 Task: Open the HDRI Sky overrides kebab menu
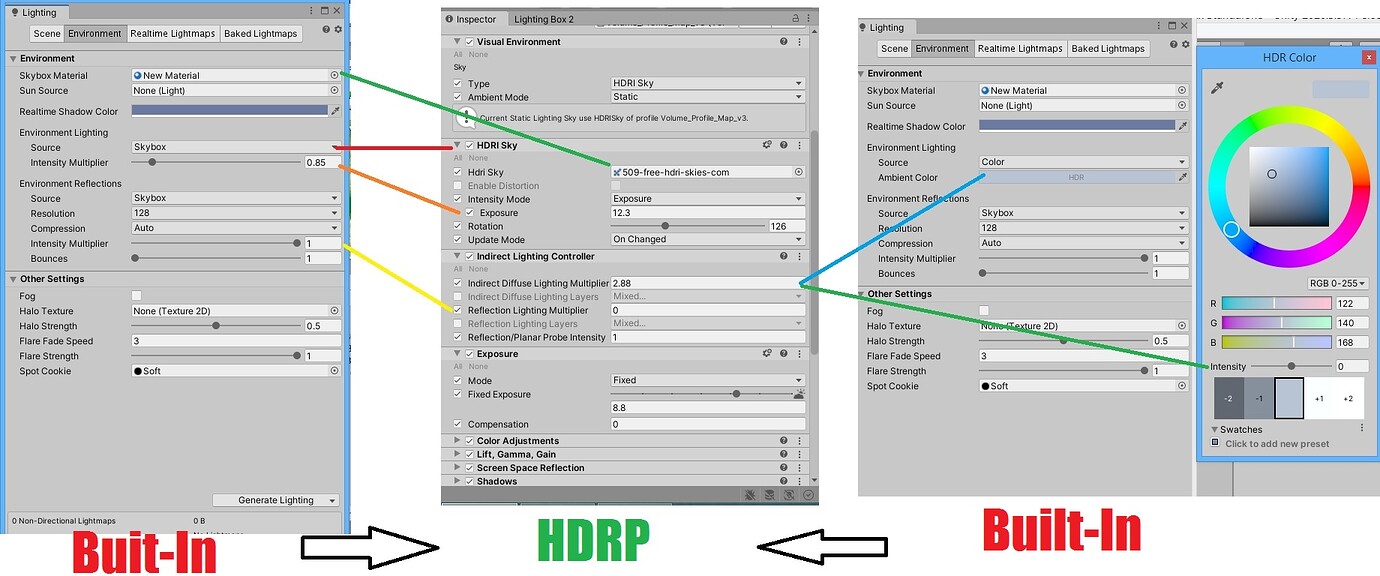point(799,145)
